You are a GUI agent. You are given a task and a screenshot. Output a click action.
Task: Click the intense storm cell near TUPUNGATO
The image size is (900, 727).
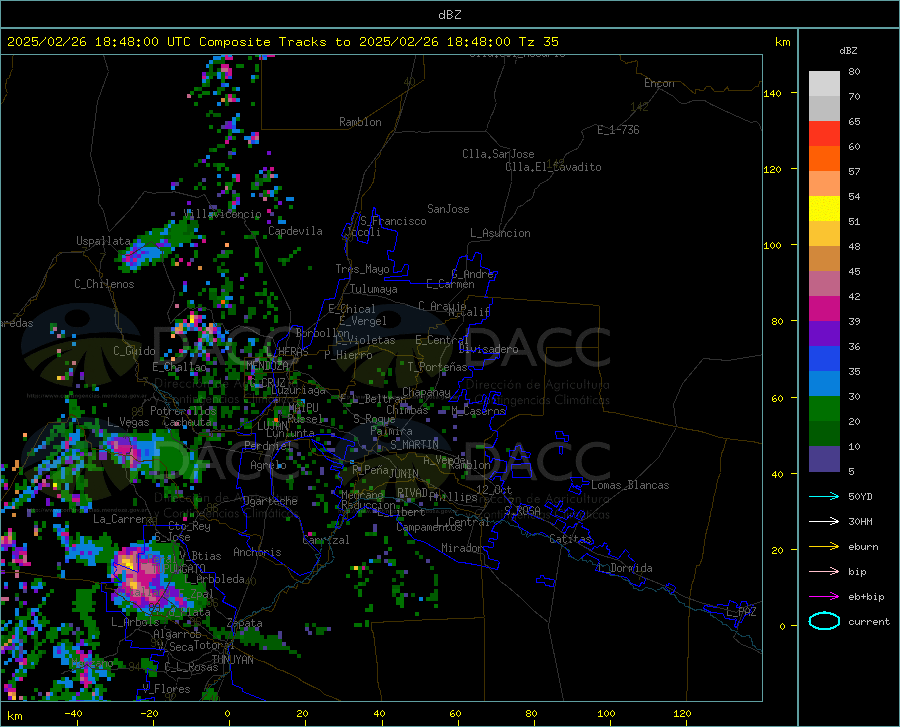(x=141, y=577)
